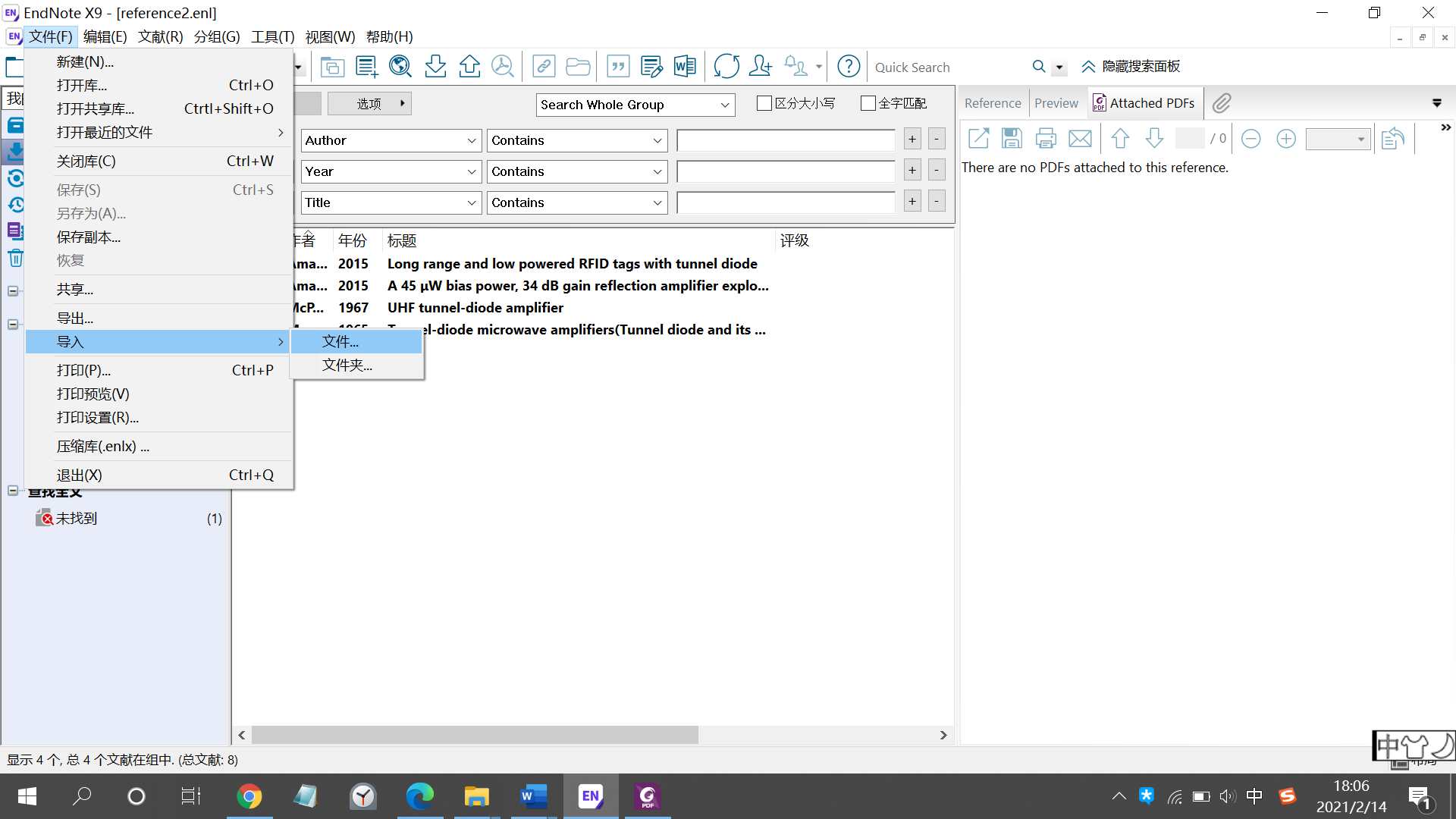Click the 隐藏搜索面板 button
The height and width of the screenshot is (819, 1456).
click(x=1131, y=67)
